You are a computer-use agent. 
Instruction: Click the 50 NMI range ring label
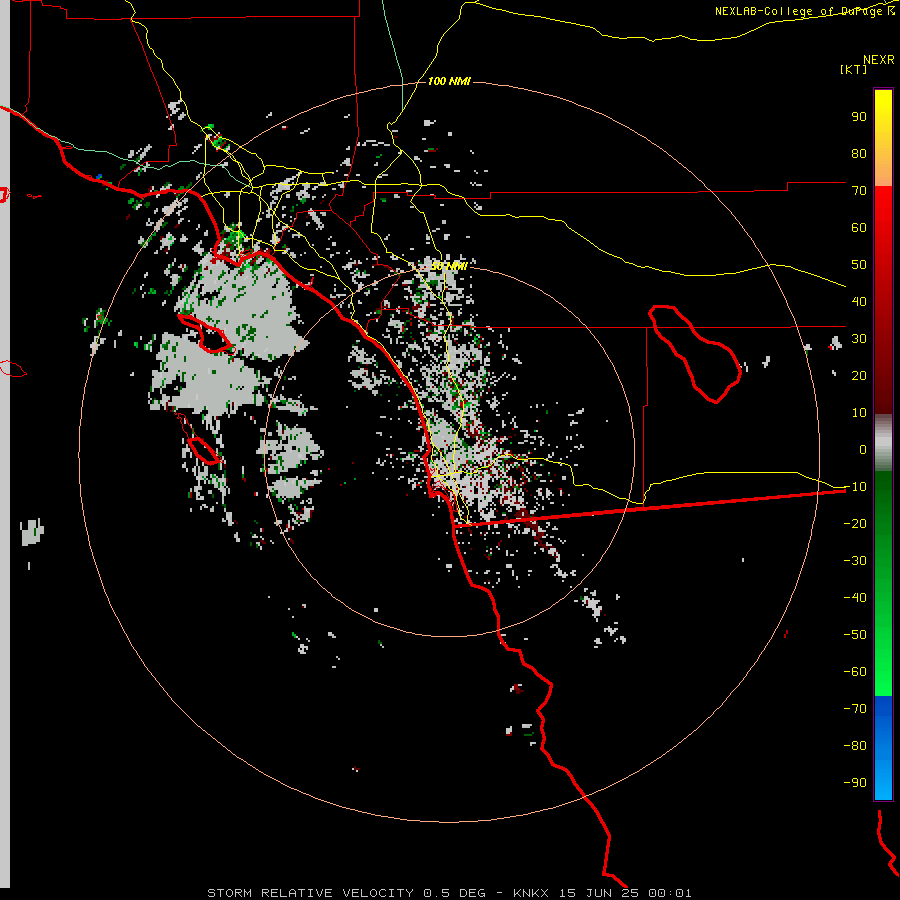click(x=449, y=266)
